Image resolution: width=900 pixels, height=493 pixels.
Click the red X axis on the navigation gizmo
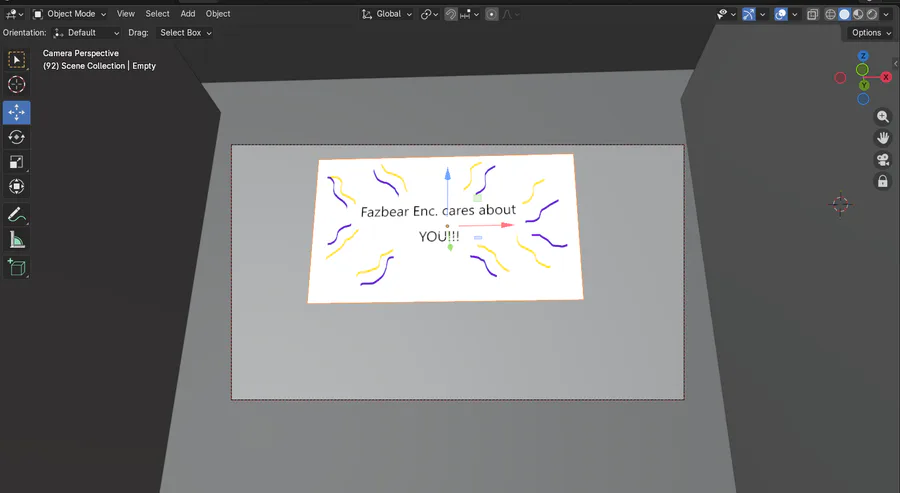click(x=886, y=77)
